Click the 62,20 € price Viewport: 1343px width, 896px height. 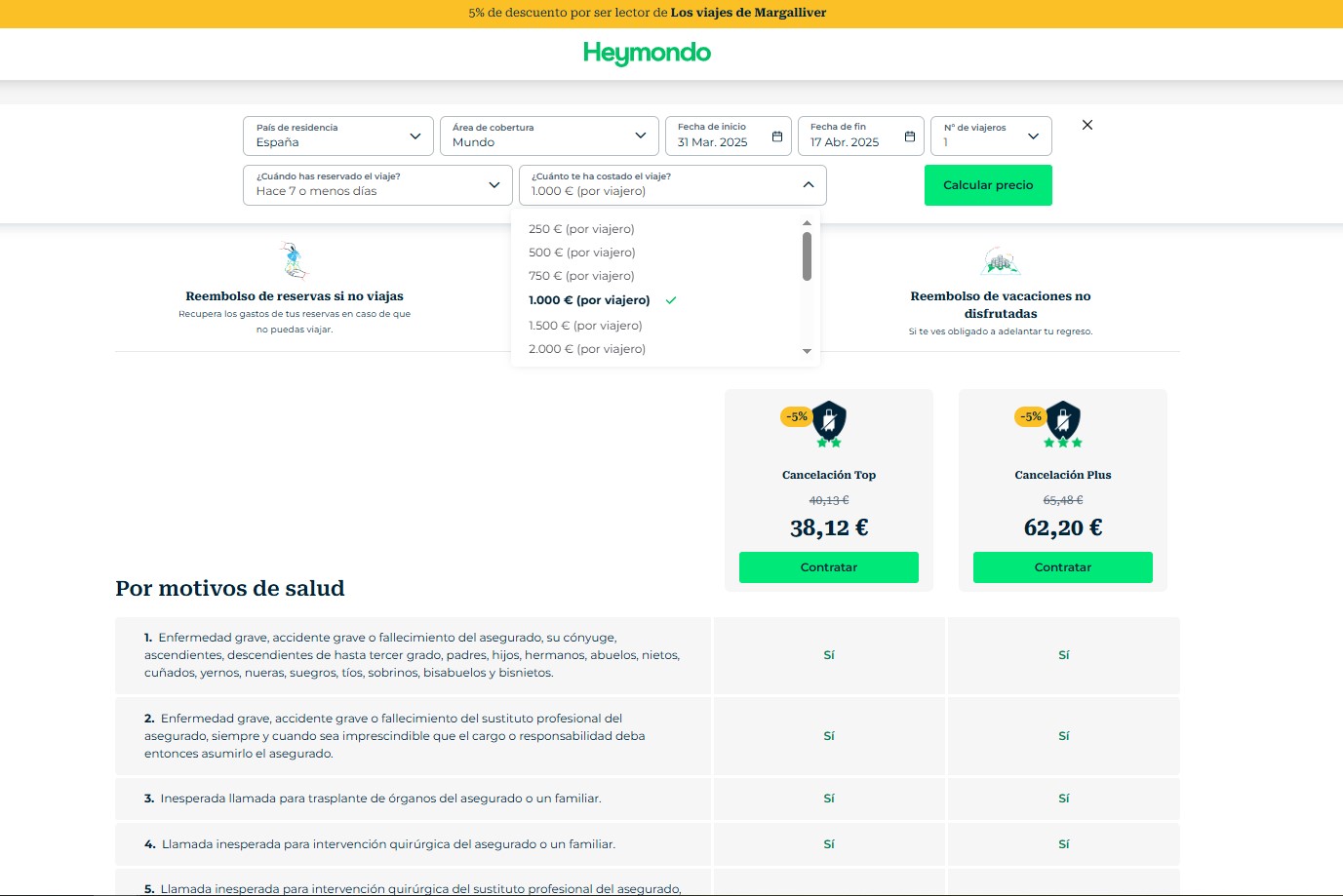(1063, 527)
